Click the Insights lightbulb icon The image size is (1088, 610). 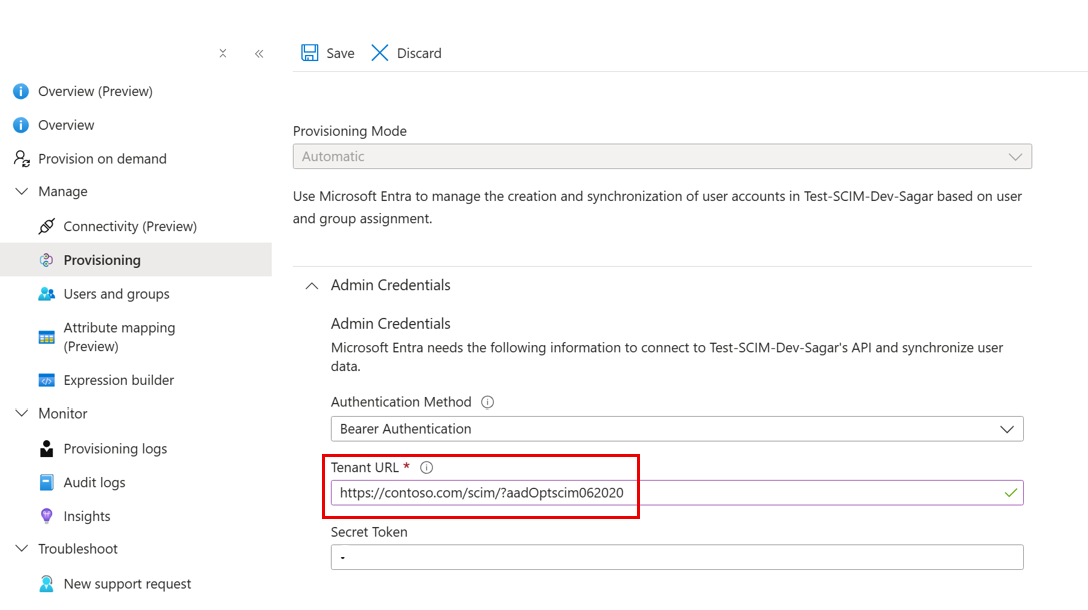point(46,516)
